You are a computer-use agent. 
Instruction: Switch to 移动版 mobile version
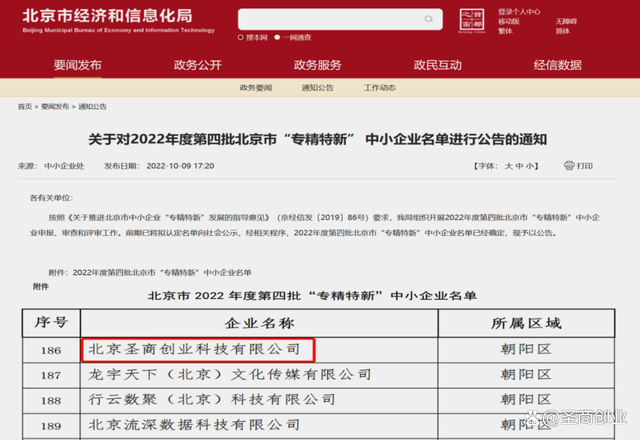(x=509, y=21)
